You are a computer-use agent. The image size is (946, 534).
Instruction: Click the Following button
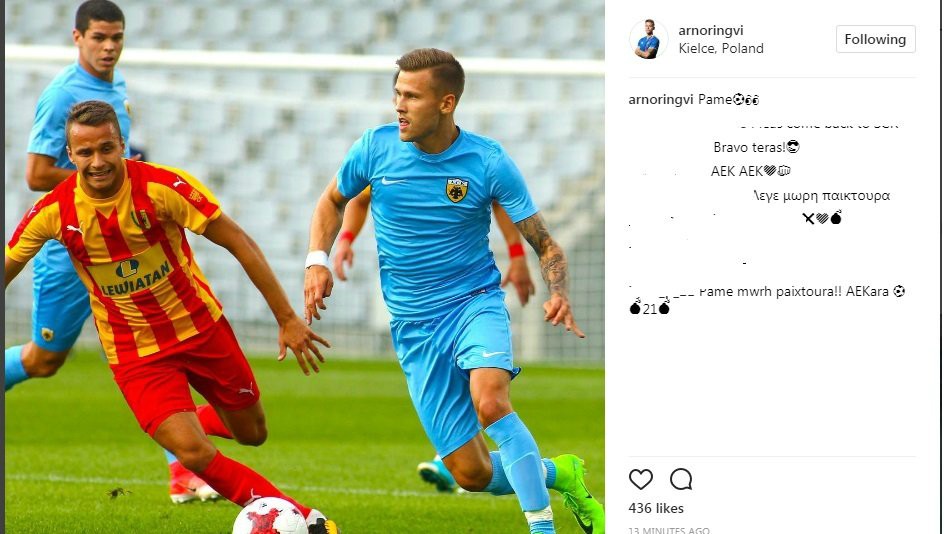click(875, 39)
